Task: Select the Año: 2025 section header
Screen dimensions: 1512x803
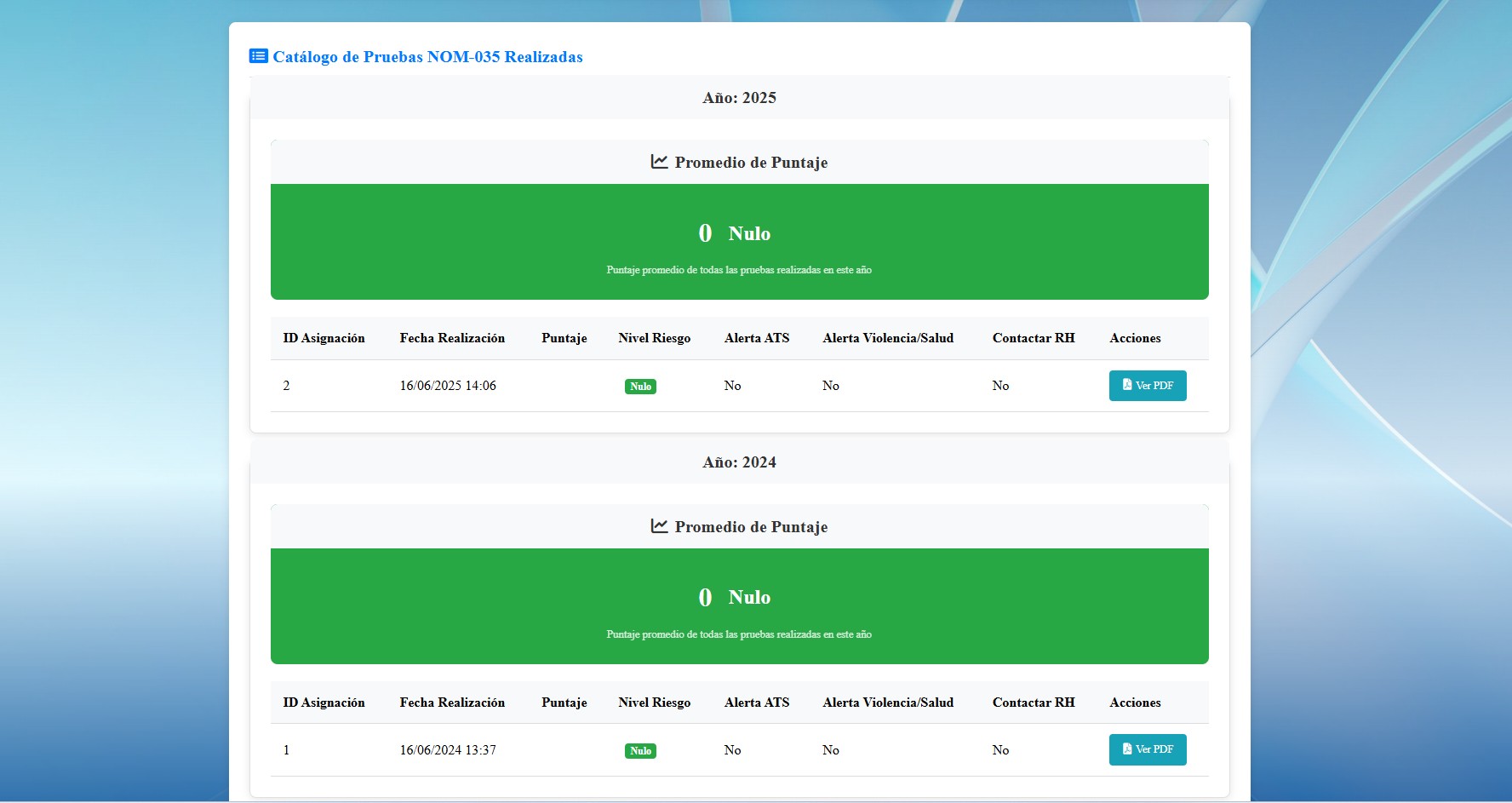Action: click(739, 98)
